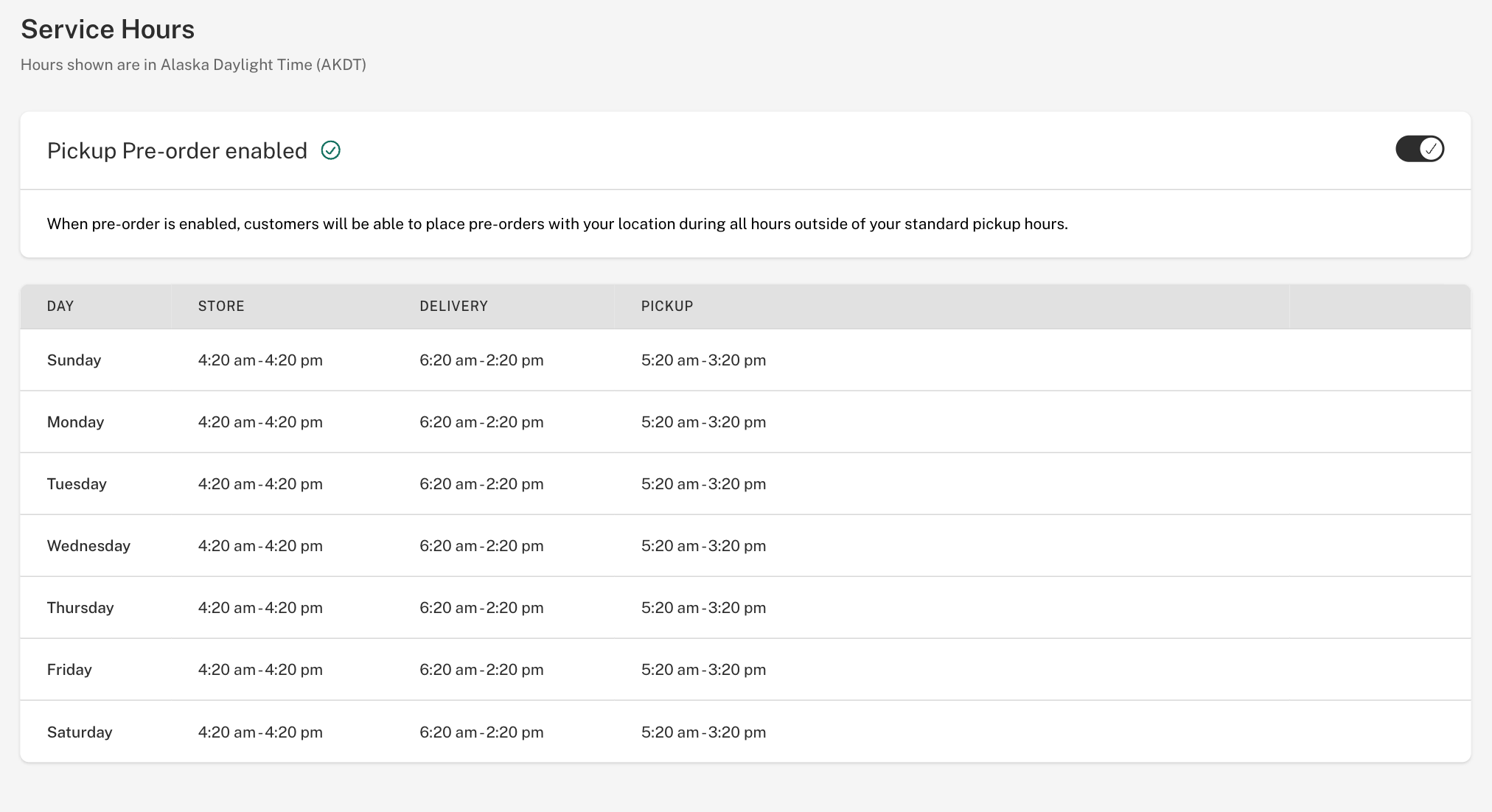Click Thursday store hours cell
The image size is (1492, 812).
260,608
